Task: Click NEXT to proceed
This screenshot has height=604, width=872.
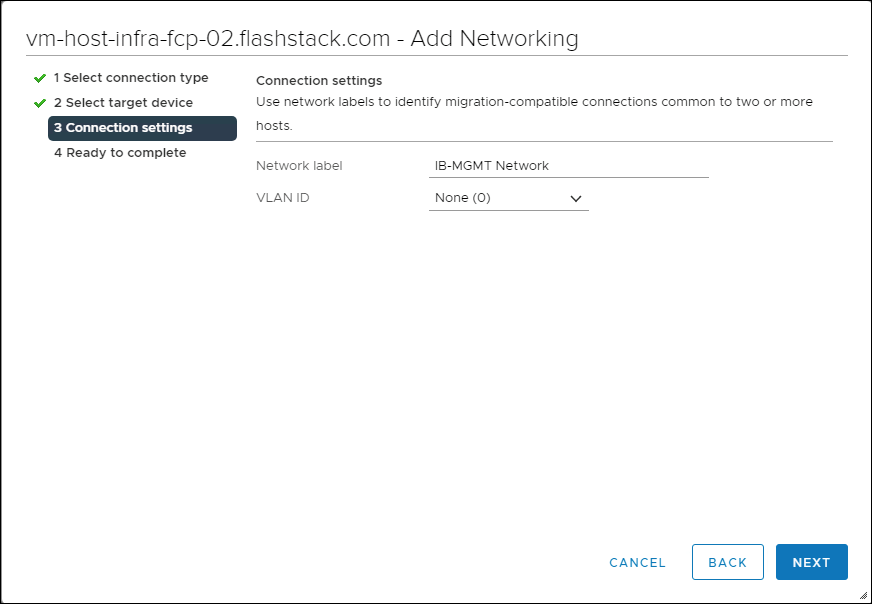Action: click(811, 562)
